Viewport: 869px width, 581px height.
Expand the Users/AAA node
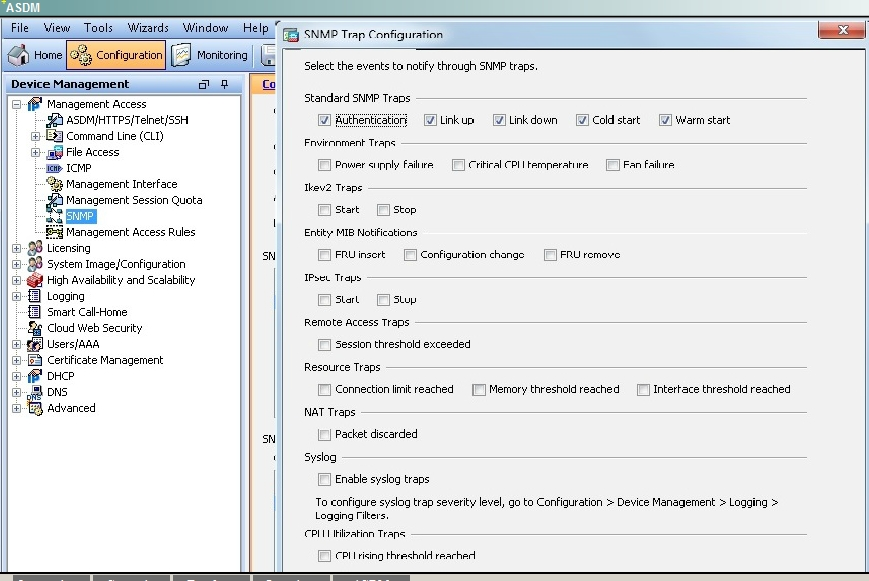[x=16, y=344]
